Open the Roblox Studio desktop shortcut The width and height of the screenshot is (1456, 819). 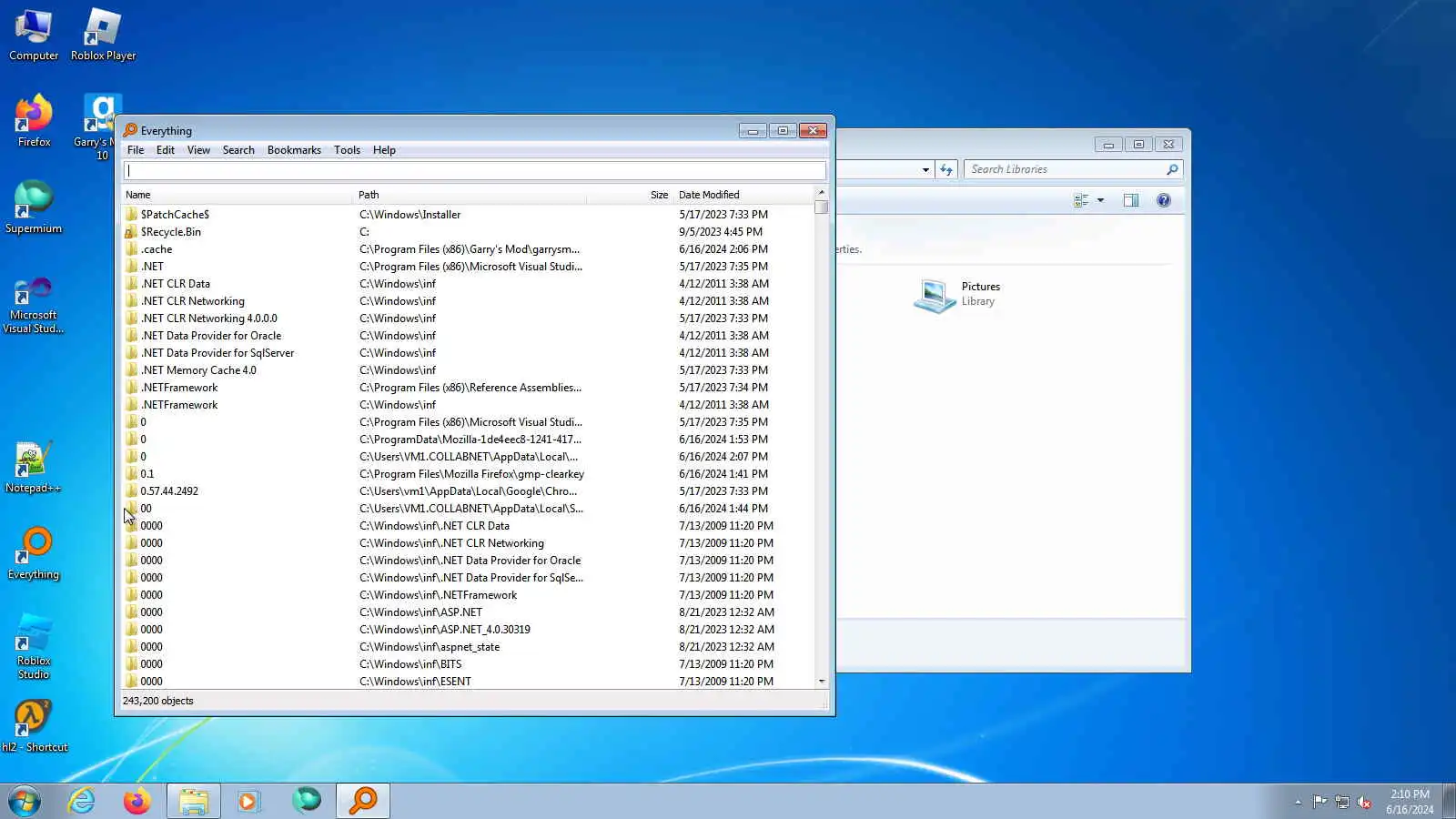point(34,646)
